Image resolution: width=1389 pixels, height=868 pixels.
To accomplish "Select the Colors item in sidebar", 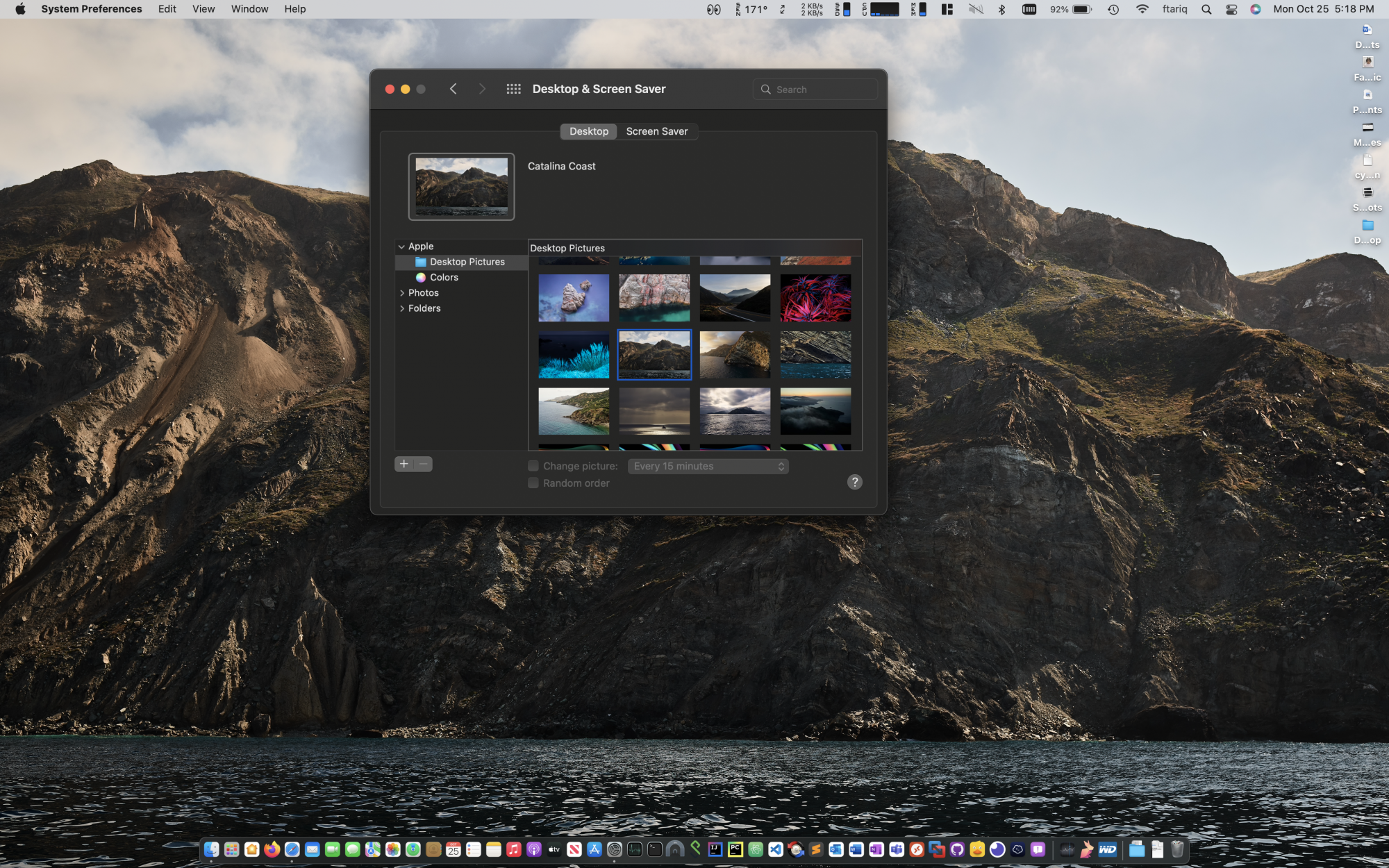I will point(444,277).
